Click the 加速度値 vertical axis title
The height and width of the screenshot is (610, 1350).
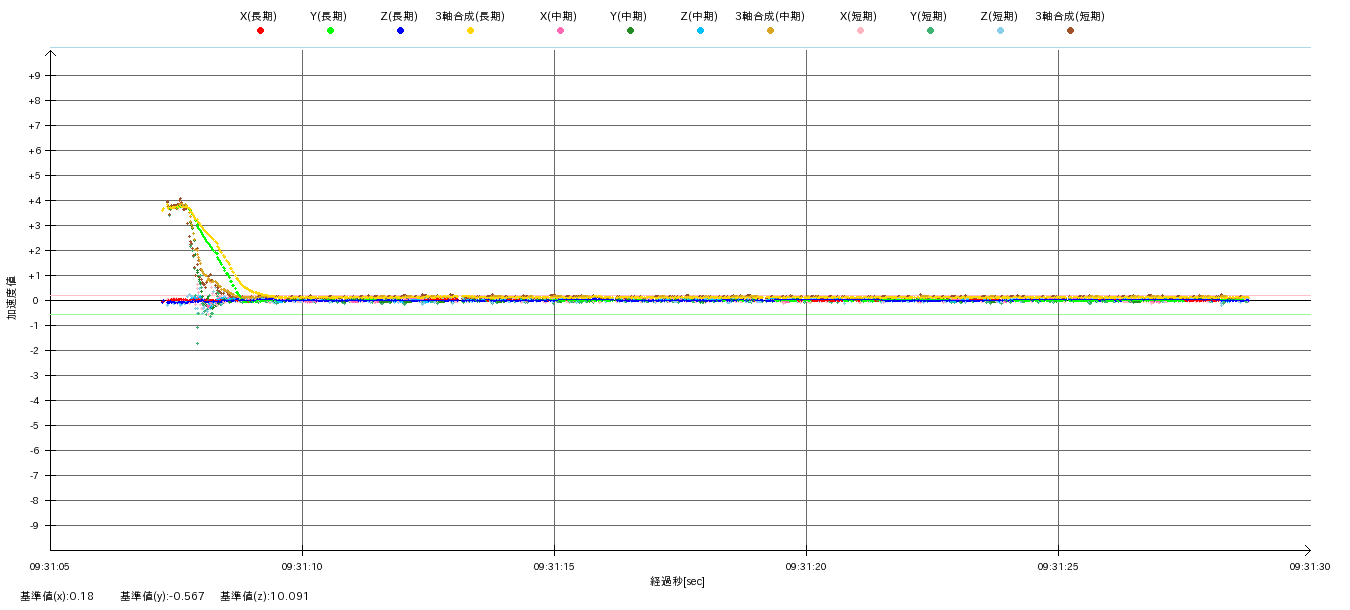13,297
